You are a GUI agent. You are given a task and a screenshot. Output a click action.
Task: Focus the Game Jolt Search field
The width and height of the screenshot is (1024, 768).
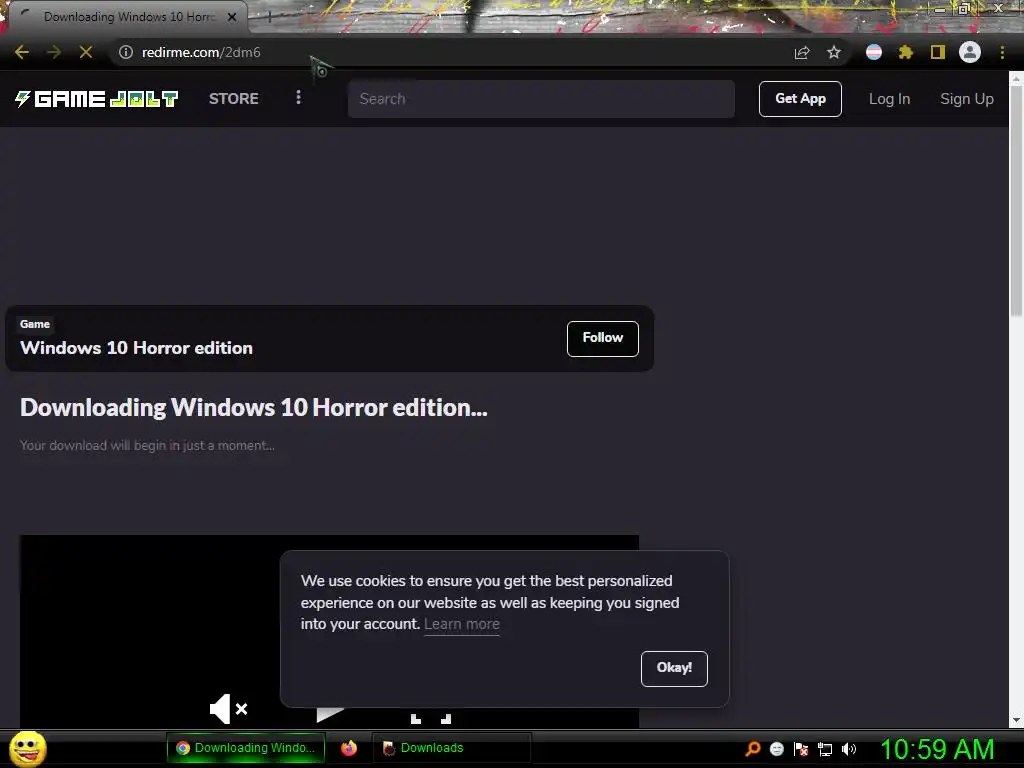541,99
